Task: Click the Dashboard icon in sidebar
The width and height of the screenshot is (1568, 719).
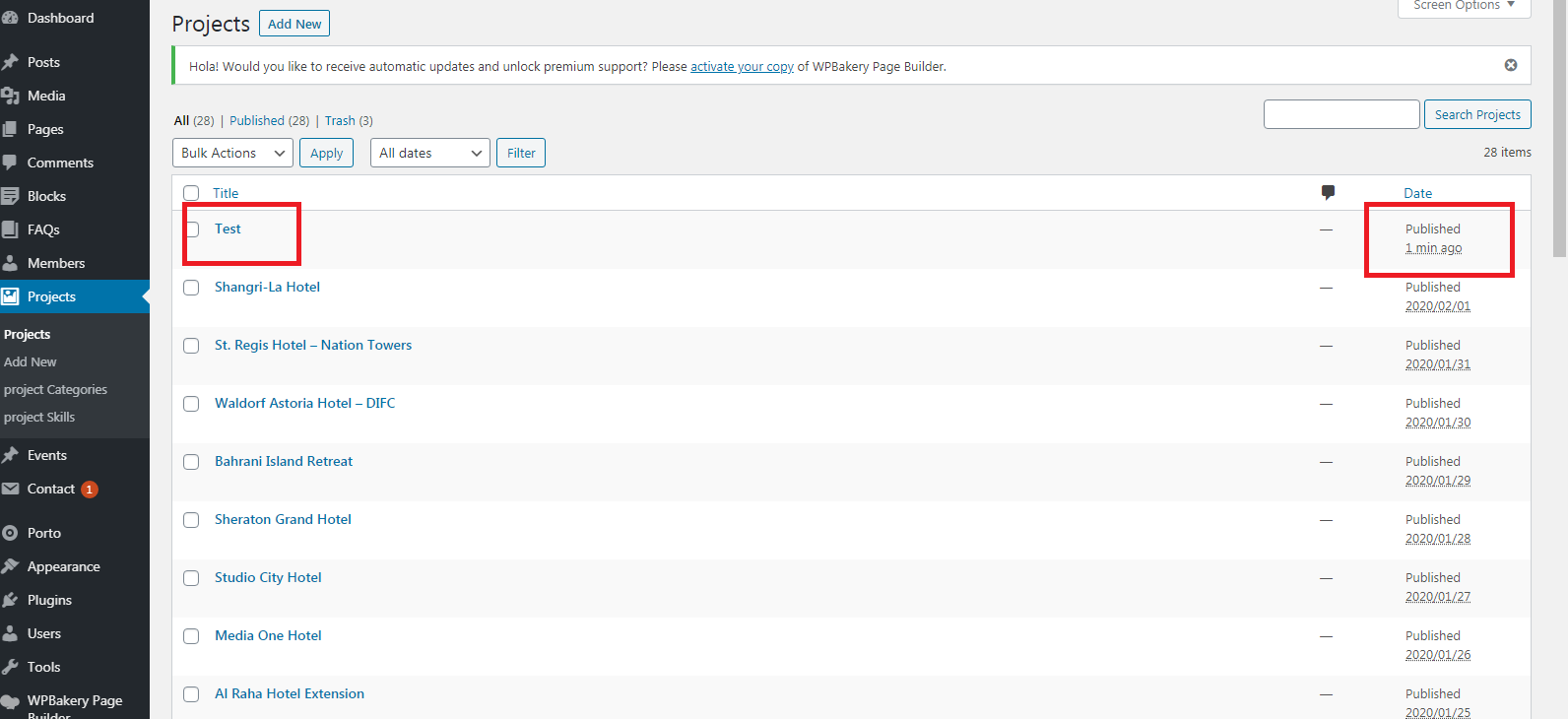Action: pyautogui.click(x=10, y=18)
